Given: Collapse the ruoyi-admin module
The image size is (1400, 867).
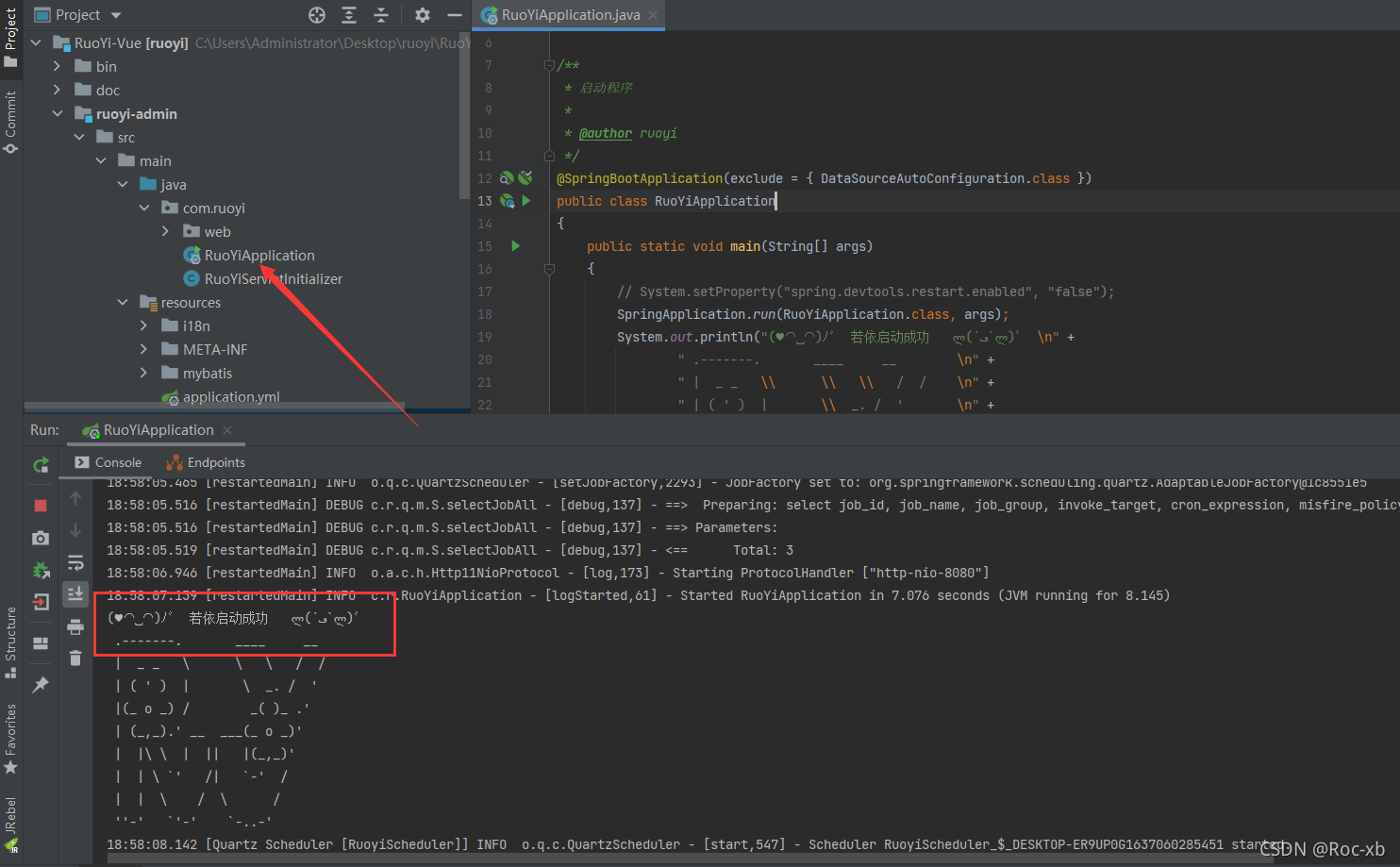Looking at the screenshot, I should click(x=57, y=113).
